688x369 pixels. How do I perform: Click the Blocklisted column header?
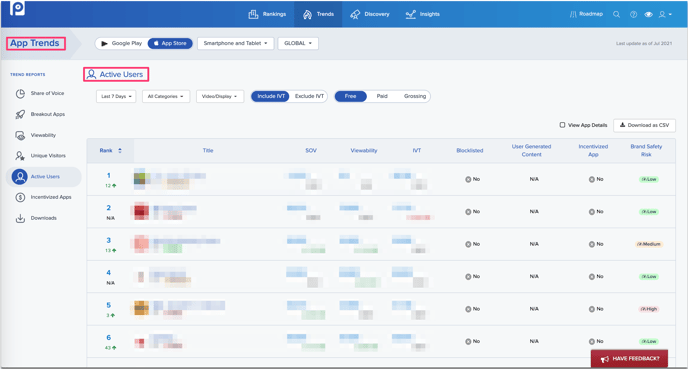click(469, 150)
